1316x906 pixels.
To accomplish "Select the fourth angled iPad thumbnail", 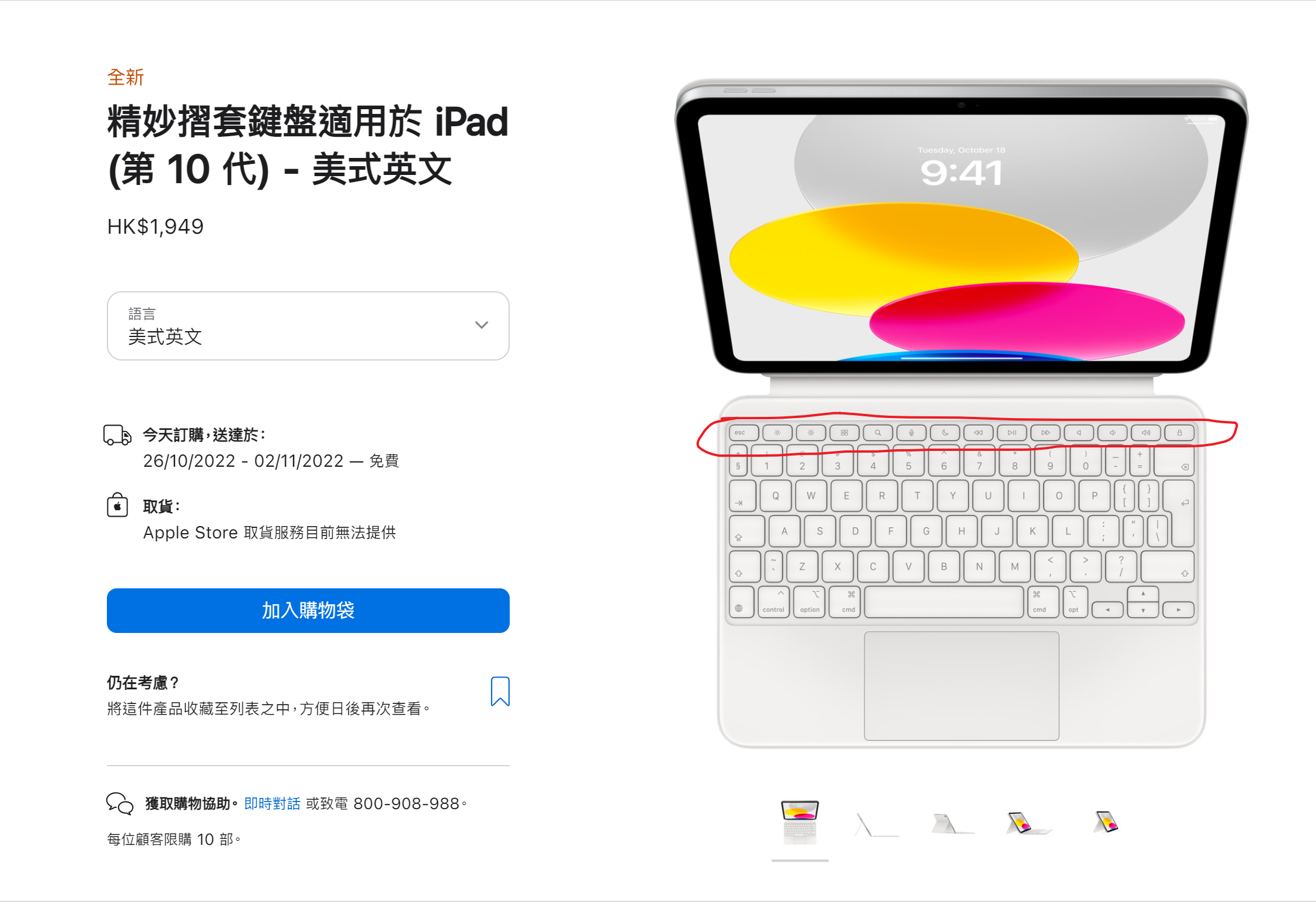I will 1027,823.
